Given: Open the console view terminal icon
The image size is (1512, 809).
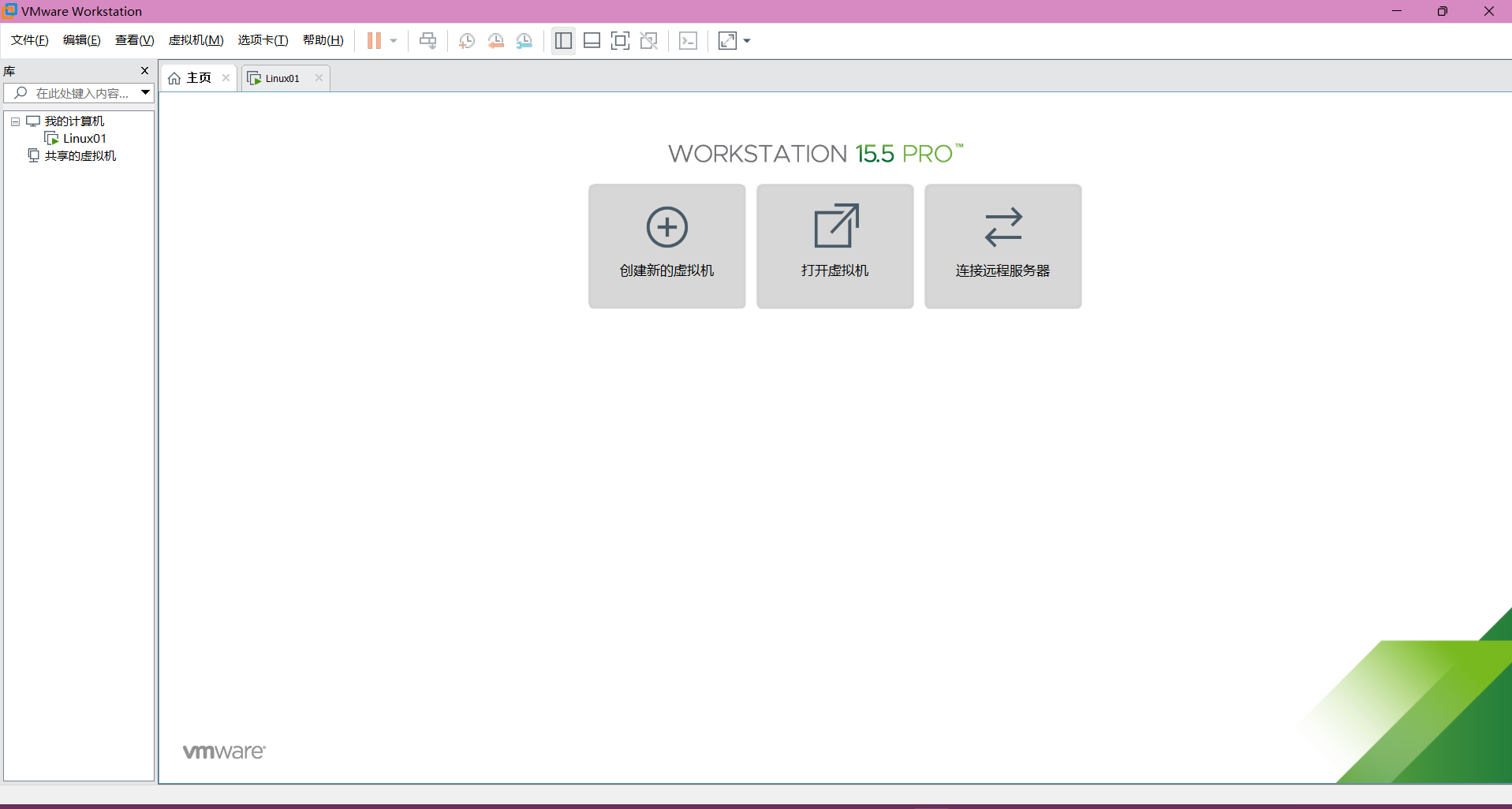Looking at the screenshot, I should pos(688,41).
